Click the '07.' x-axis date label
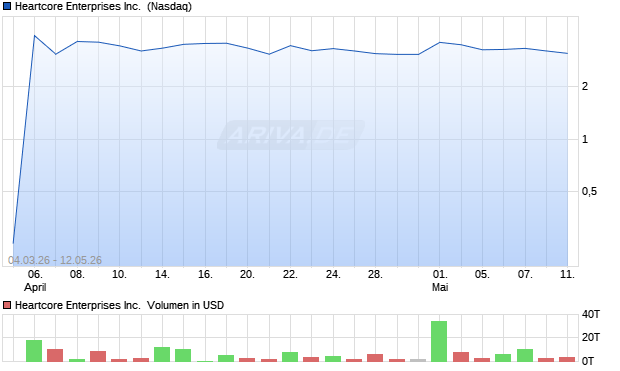This screenshot has width=620, height=371. point(525,274)
